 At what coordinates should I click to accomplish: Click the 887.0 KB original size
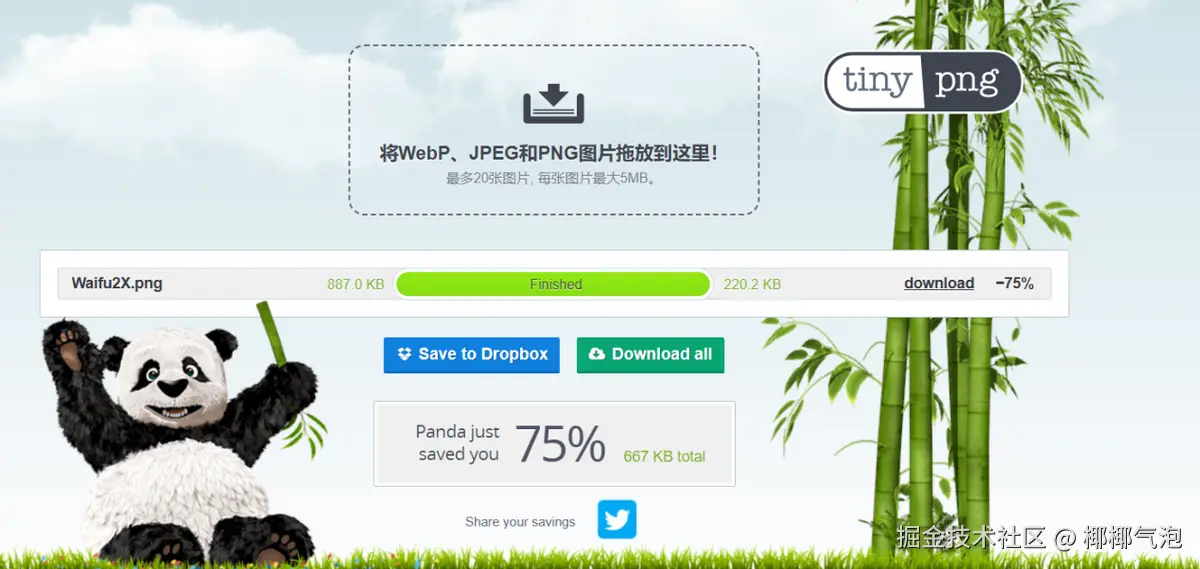(355, 284)
